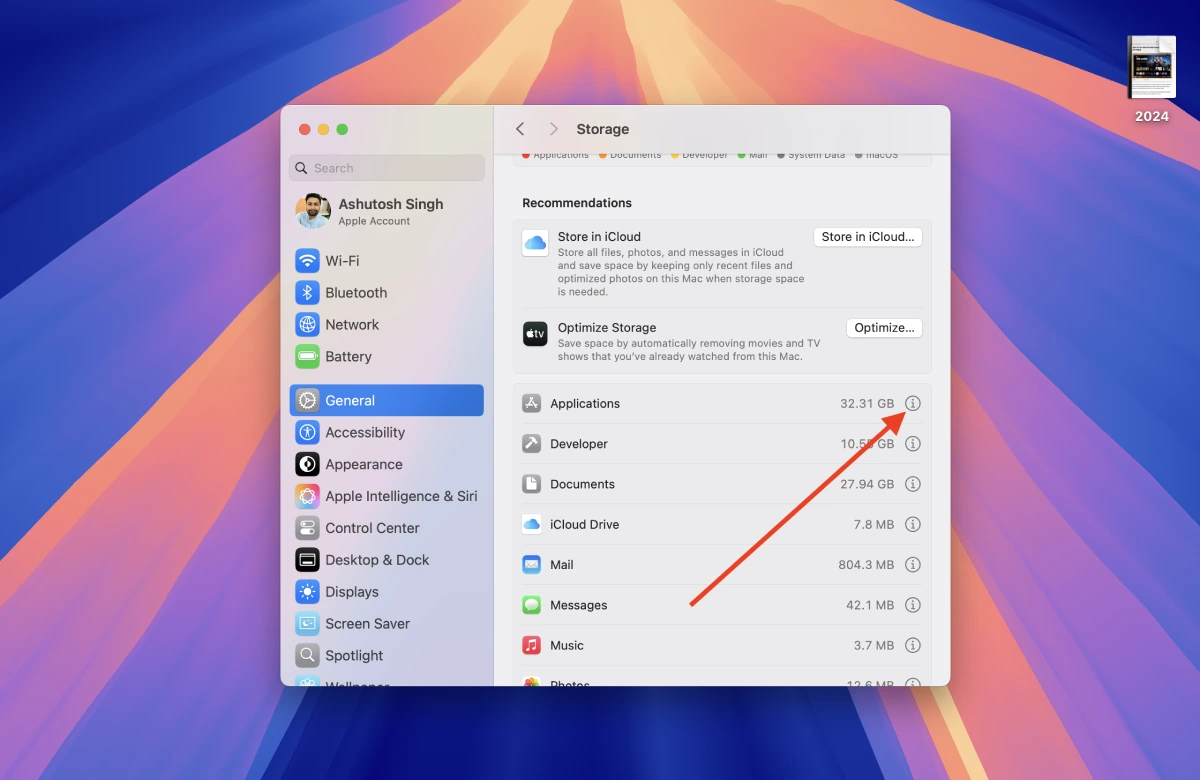Click the Store in iCloud cloud icon
Viewport: 1200px width, 780px height.
point(535,243)
